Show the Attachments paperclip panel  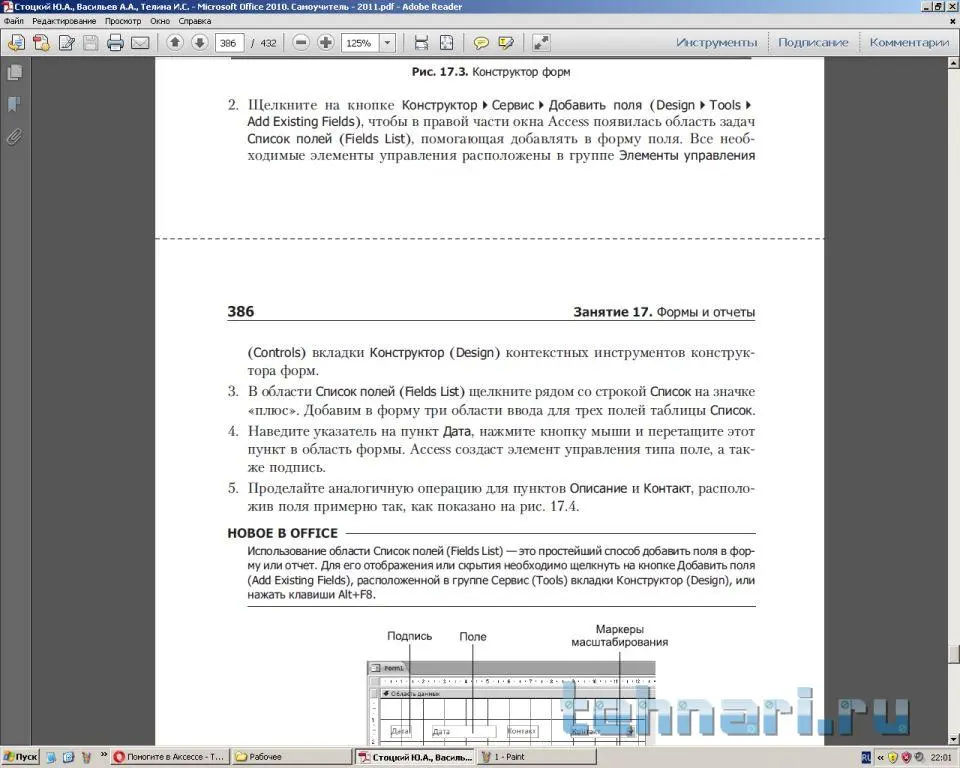click(15, 137)
